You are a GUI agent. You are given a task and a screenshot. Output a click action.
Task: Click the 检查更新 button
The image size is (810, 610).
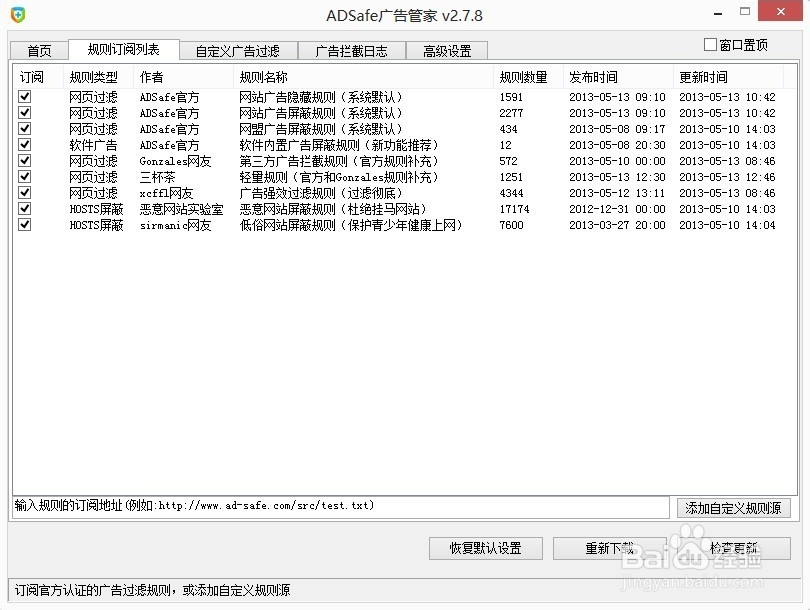[x=734, y=548]
